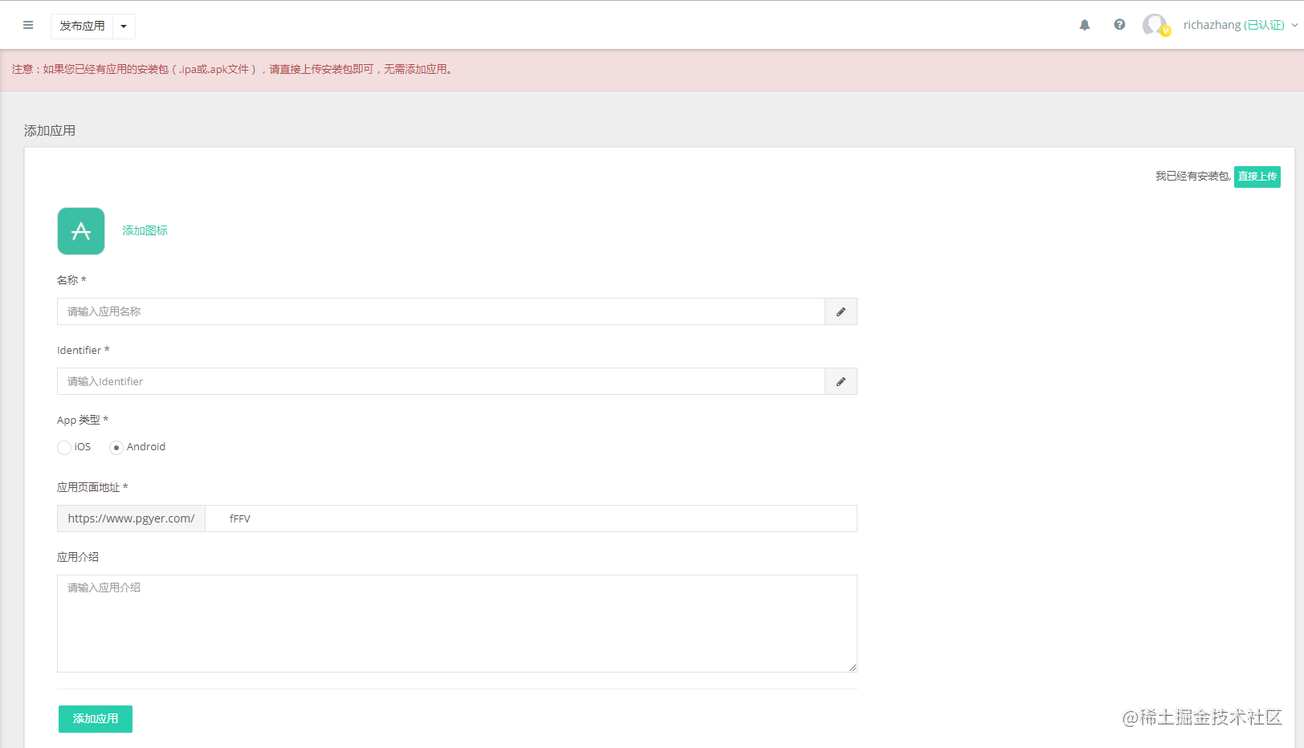Expand the 发布应用 dropdown arrow

(x=124, y=26)
